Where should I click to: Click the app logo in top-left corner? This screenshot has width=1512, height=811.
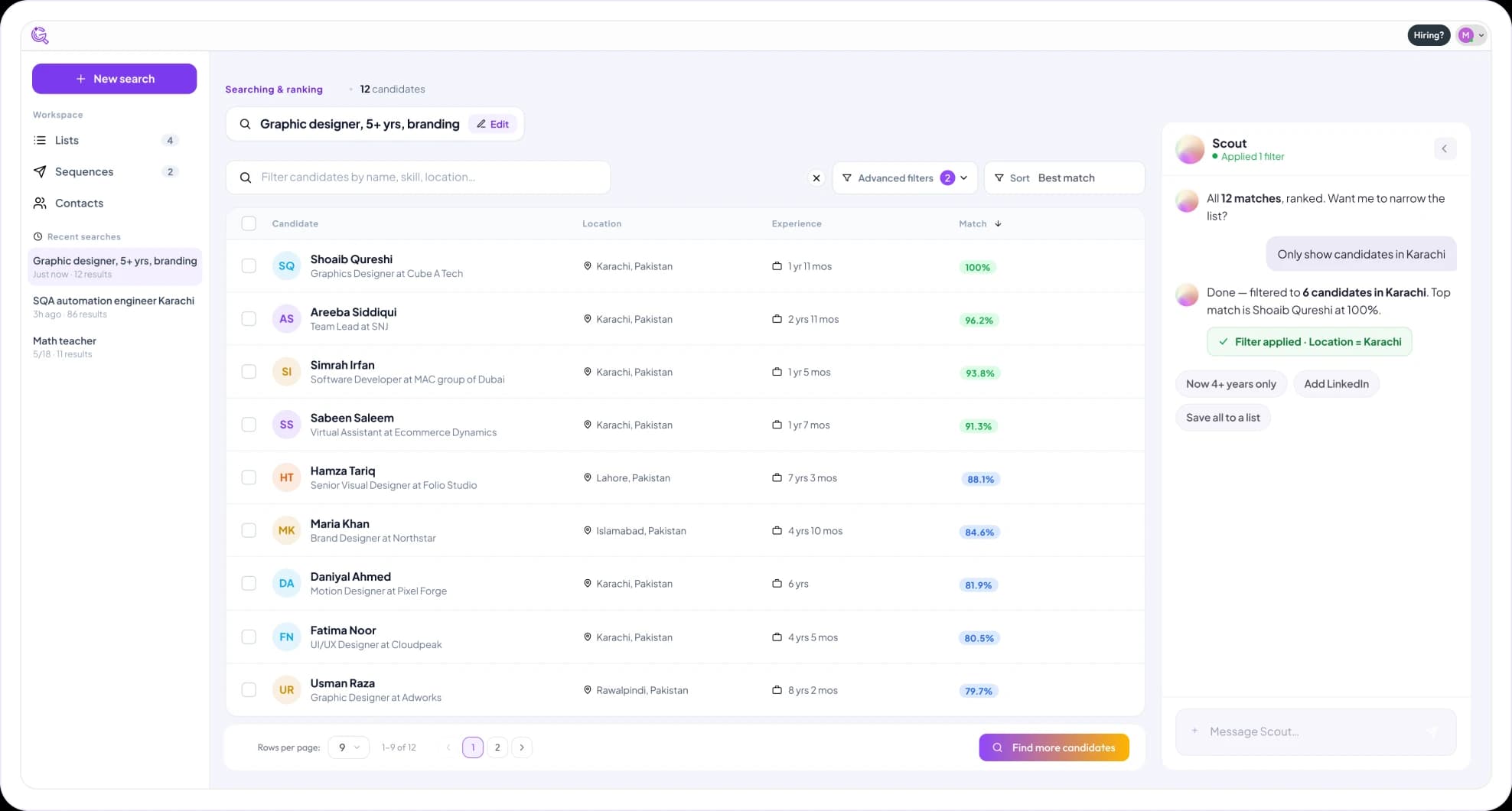click(40, 35)
